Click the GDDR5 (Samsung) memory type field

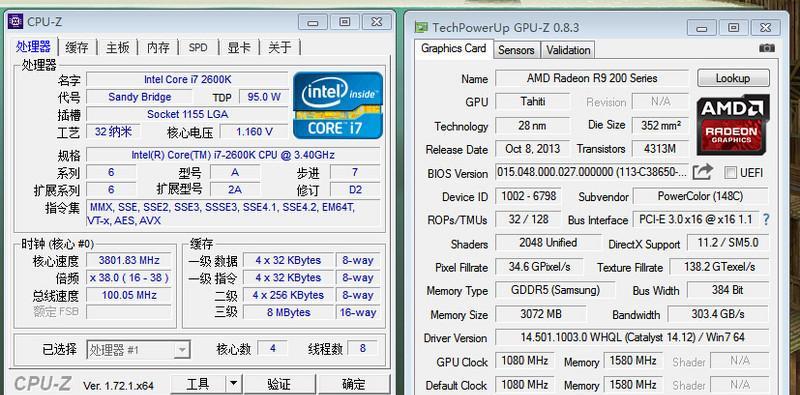tap(555, 290)
